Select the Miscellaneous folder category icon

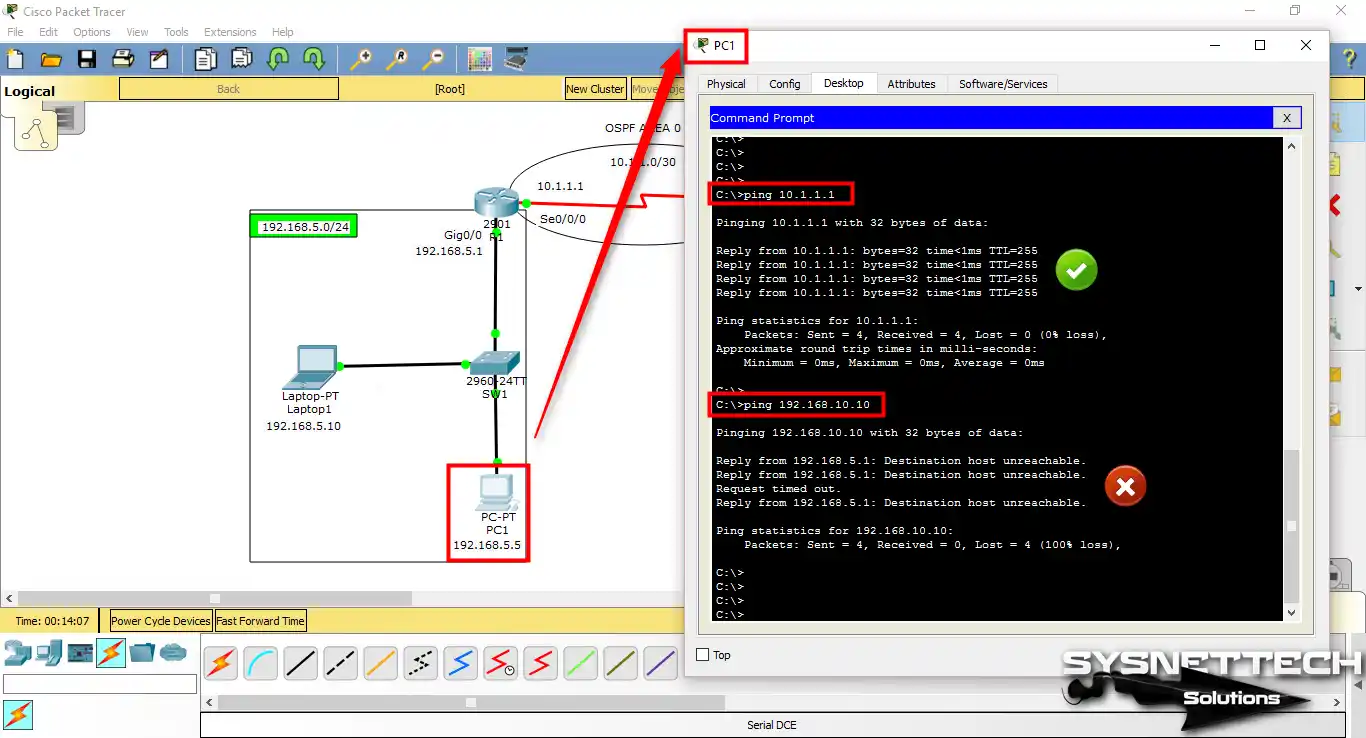click(142, 653)
